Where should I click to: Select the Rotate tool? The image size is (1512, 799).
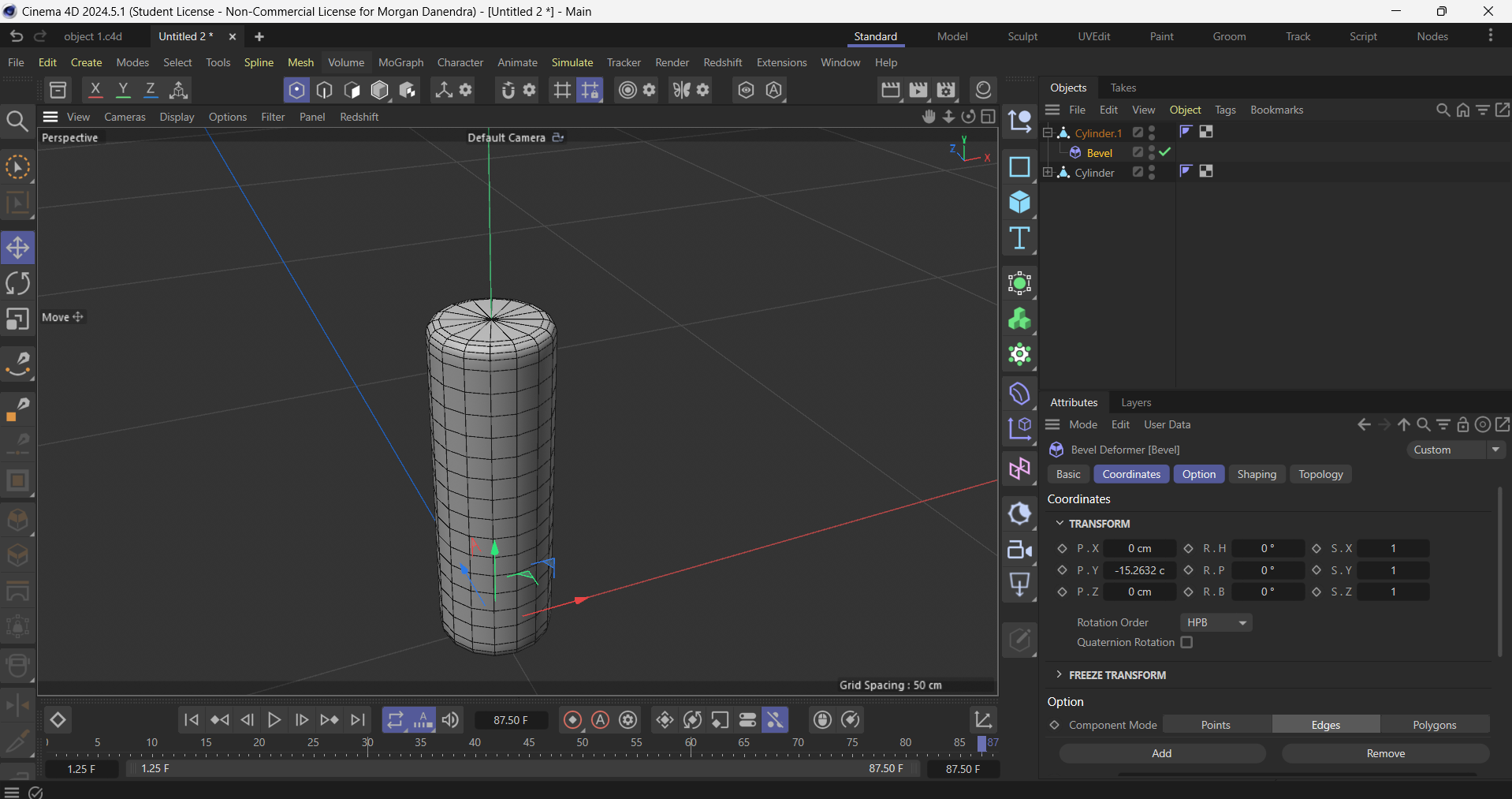click(17, 283)
